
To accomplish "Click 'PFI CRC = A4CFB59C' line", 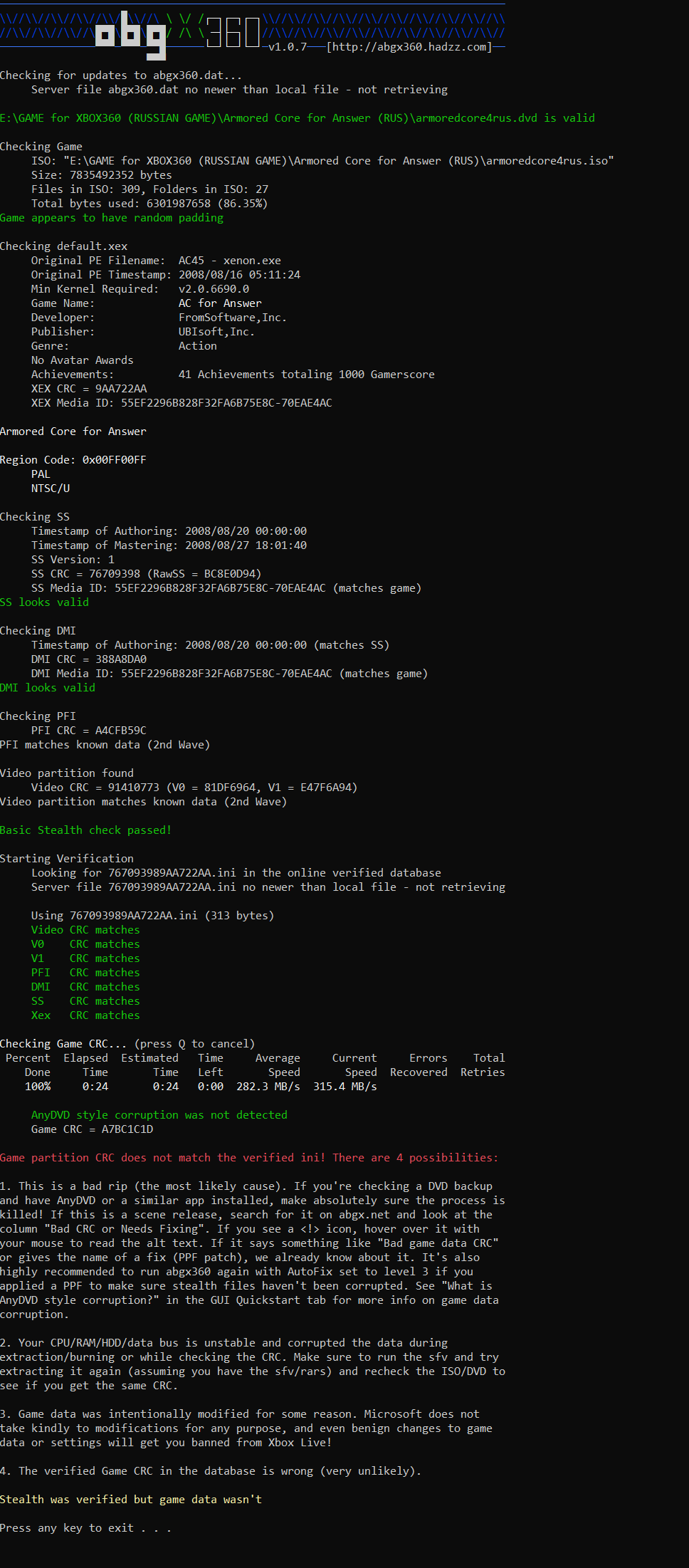I will (89, 731).
